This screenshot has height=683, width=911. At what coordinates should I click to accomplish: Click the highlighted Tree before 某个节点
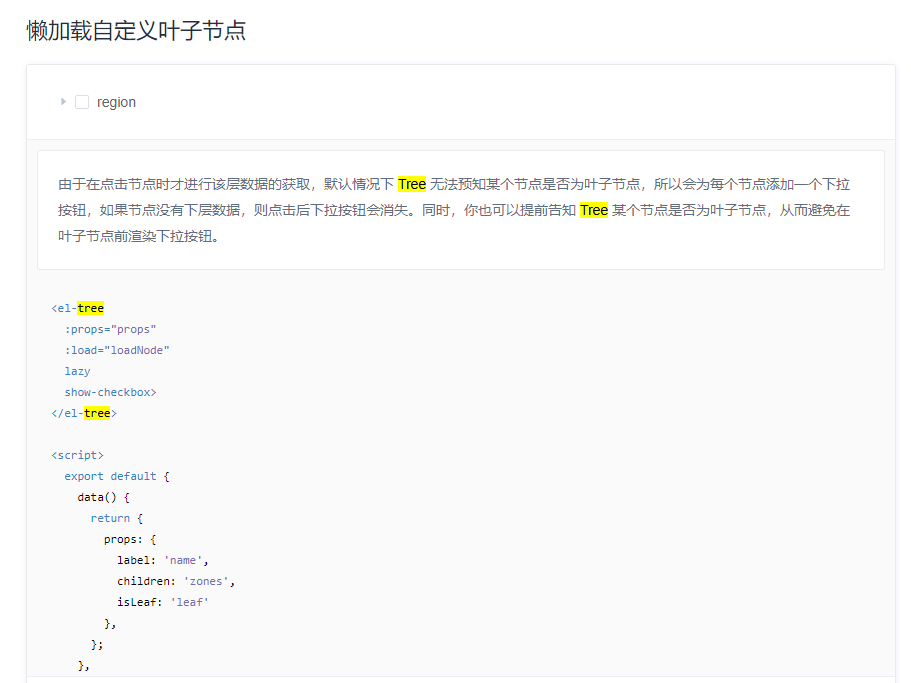[594, 210]
